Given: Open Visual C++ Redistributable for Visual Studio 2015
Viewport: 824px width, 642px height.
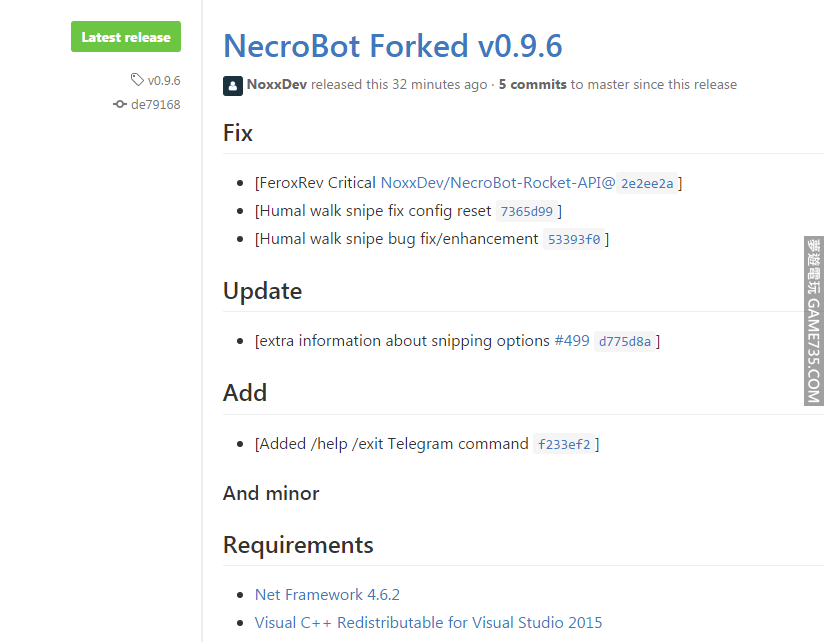Looking at the screenshot, I should coord(428,623).
